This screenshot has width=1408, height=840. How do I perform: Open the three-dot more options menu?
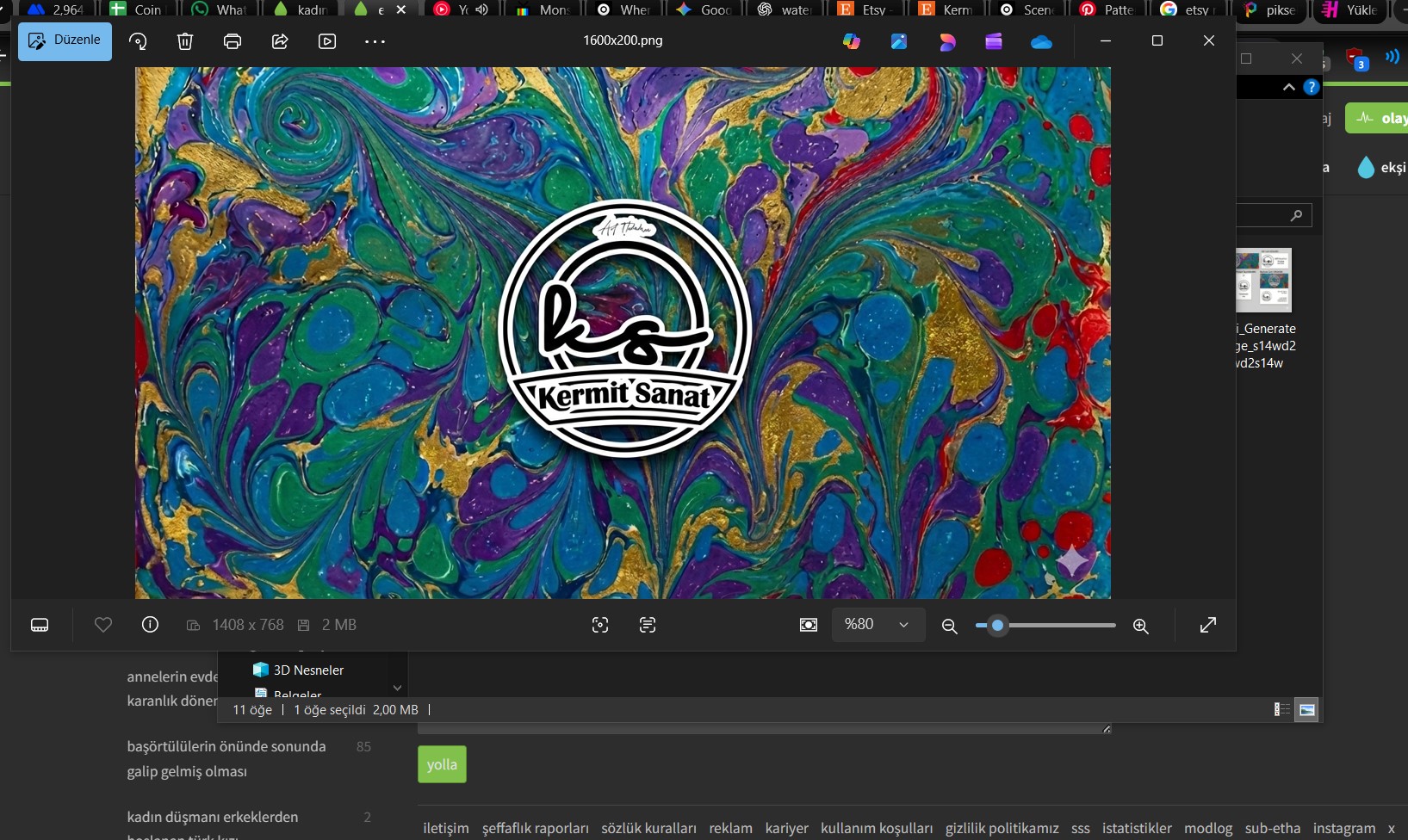[x=375, y=41]
